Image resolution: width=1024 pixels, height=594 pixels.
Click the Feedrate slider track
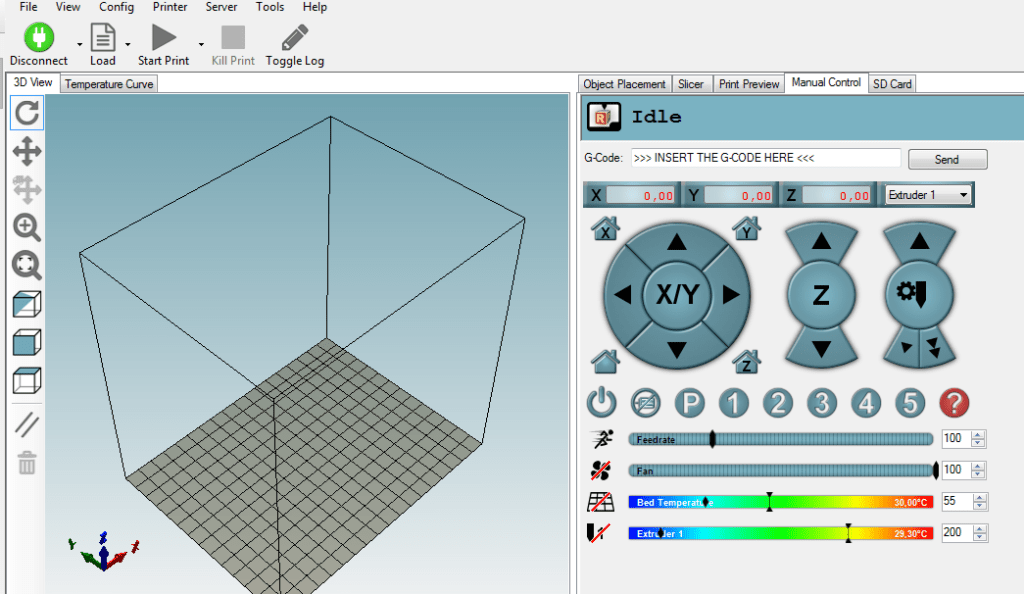(780, 438)
